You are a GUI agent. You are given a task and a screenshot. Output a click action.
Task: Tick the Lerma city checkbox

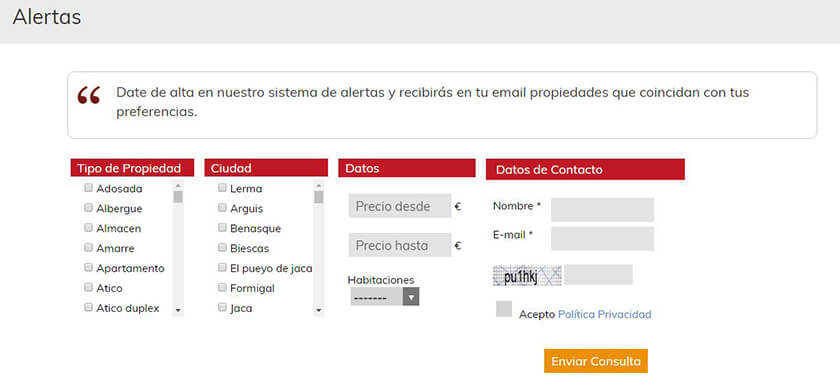[x=222, y=188]
